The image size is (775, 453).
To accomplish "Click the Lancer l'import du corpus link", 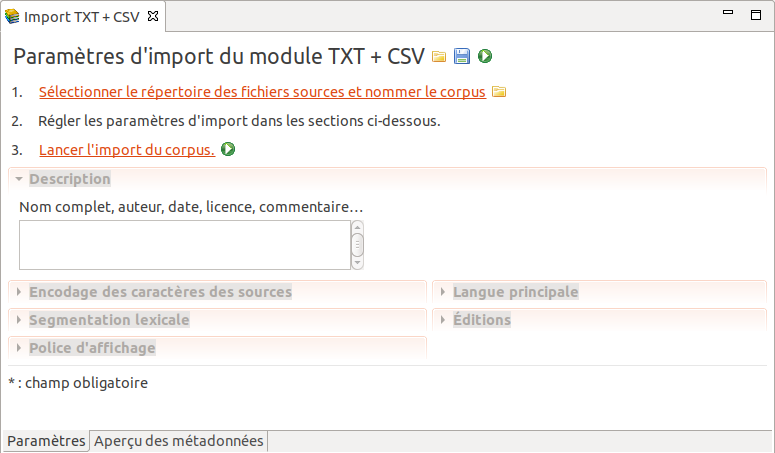I will pyautogui.click(x=127, y=150).
